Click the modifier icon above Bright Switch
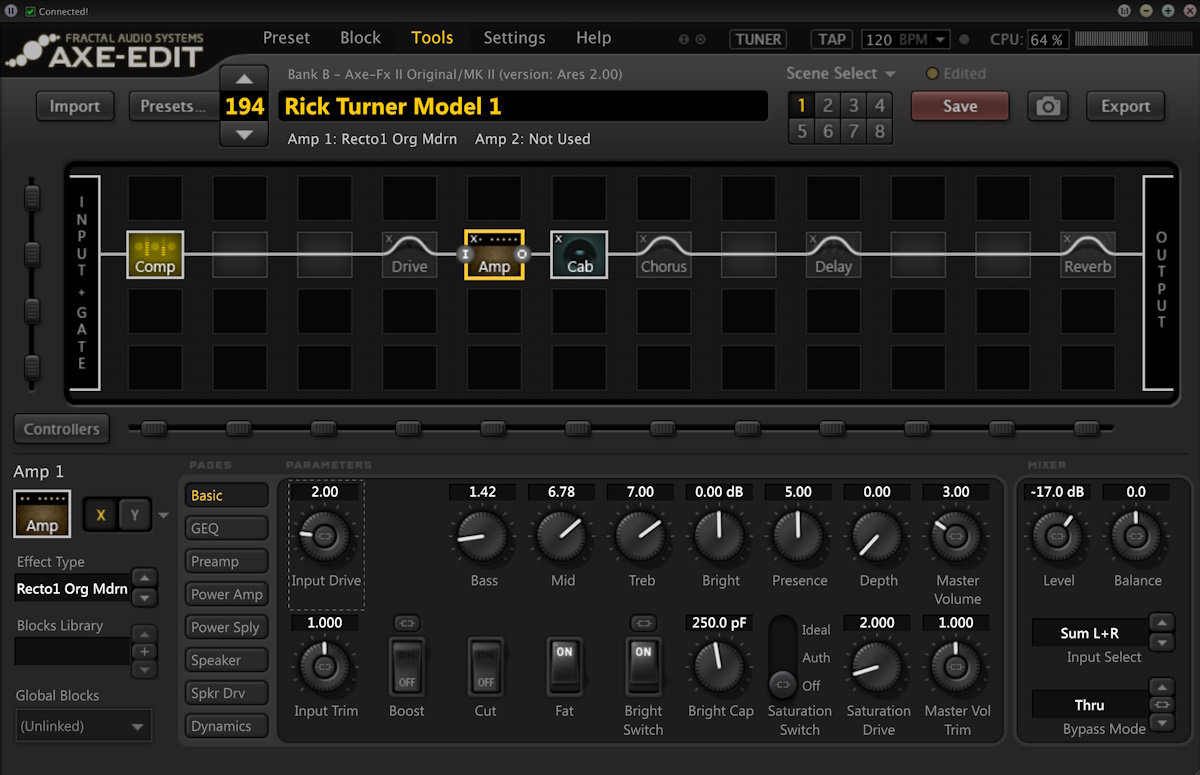 coord(643,623)
